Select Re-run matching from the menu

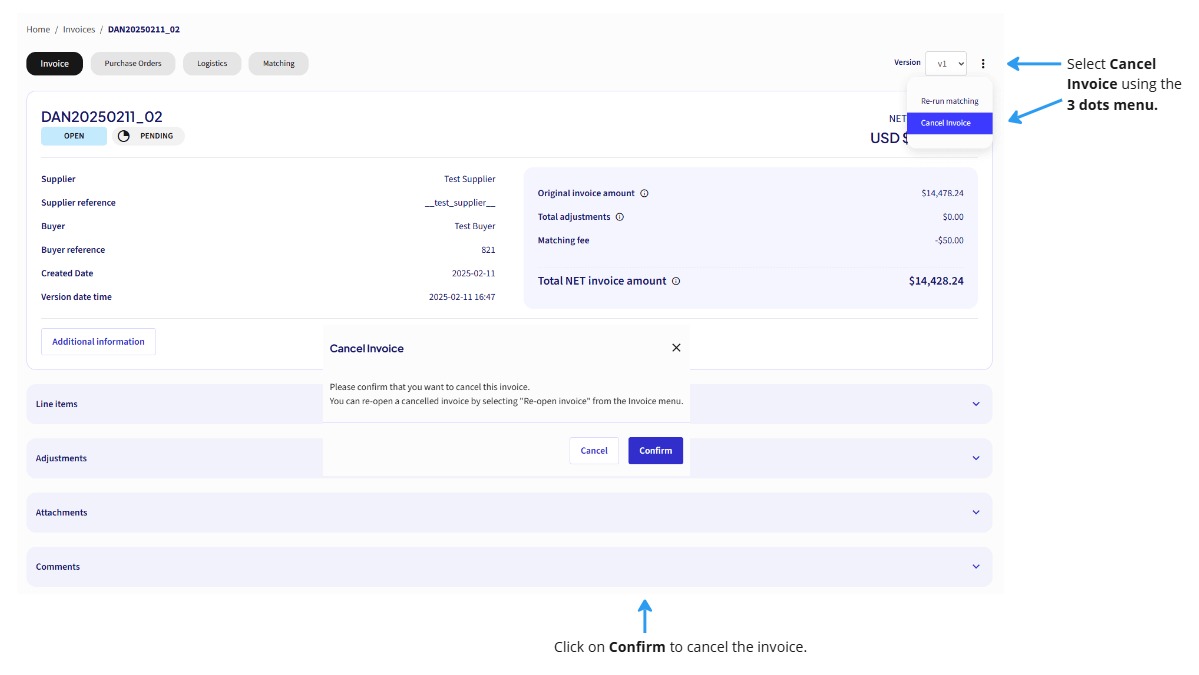950,101
